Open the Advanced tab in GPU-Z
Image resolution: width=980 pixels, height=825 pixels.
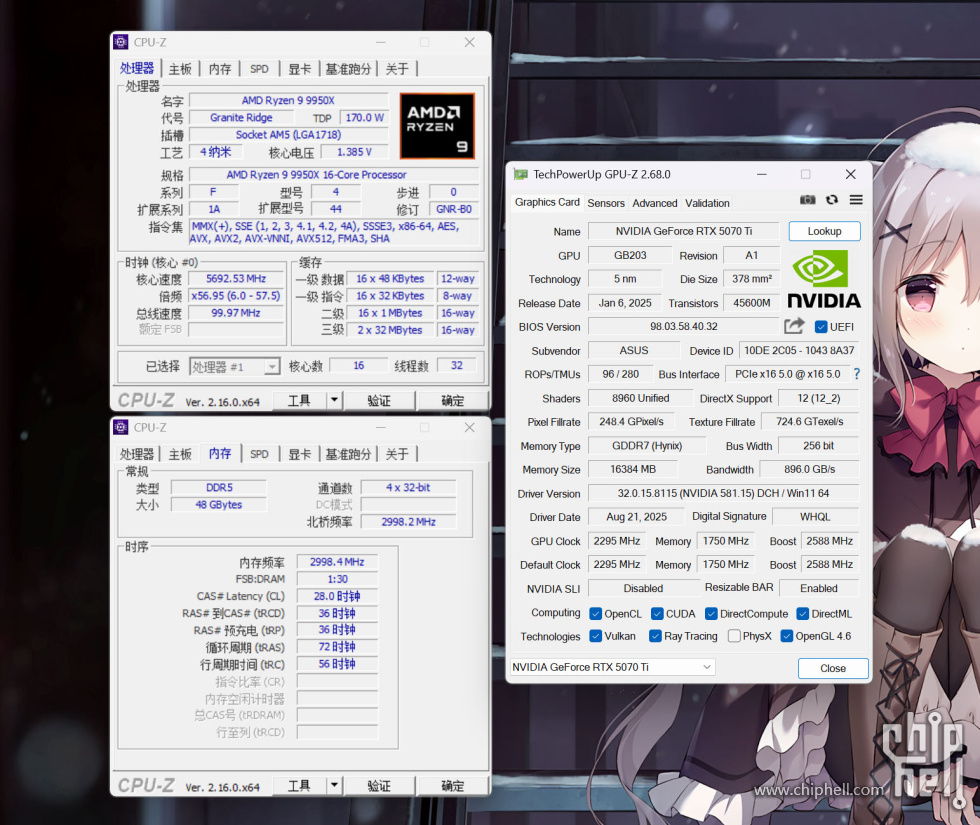pos(654,203)
